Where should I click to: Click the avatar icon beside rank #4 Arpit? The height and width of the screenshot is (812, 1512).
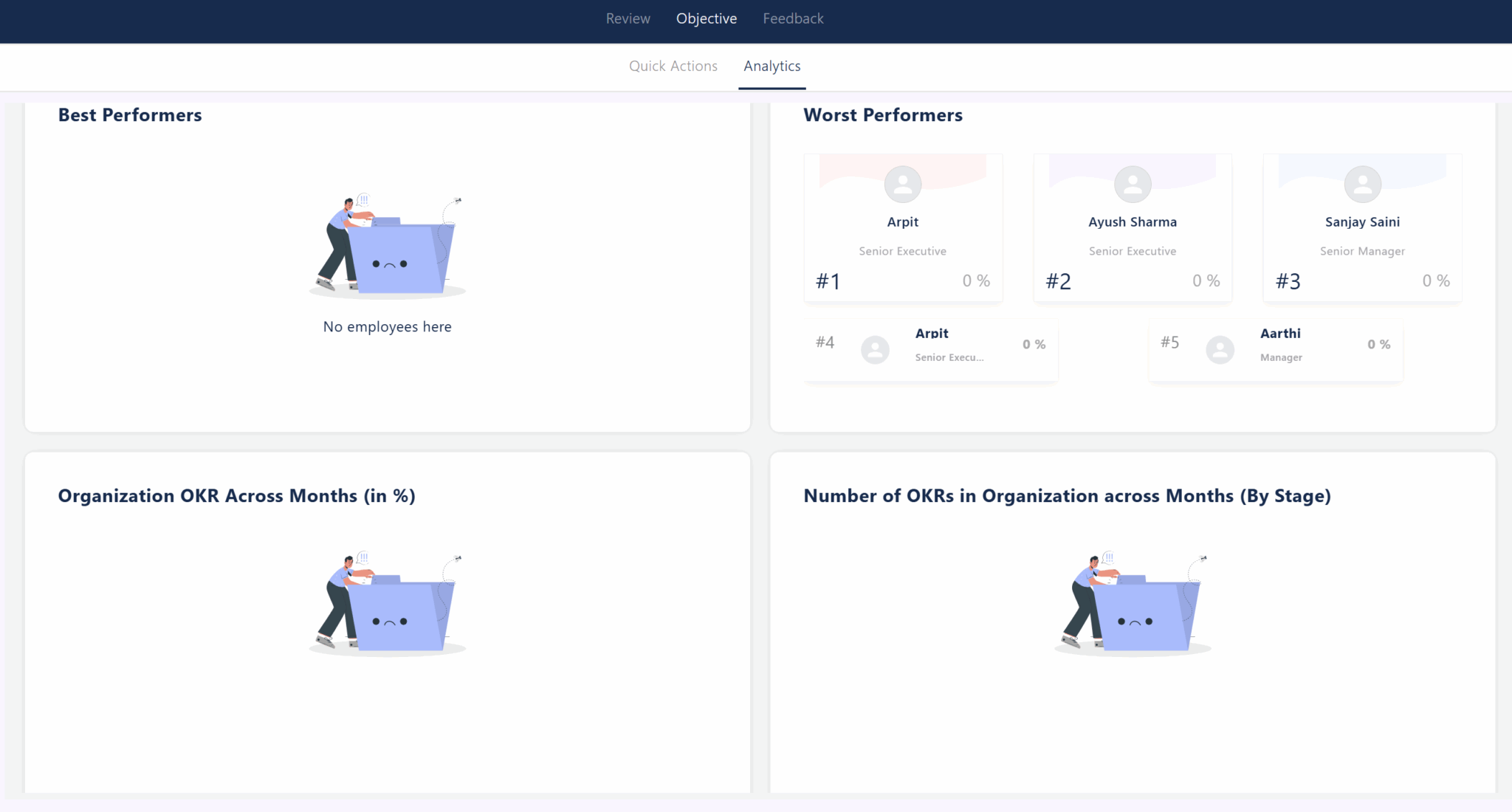[875, 349]
